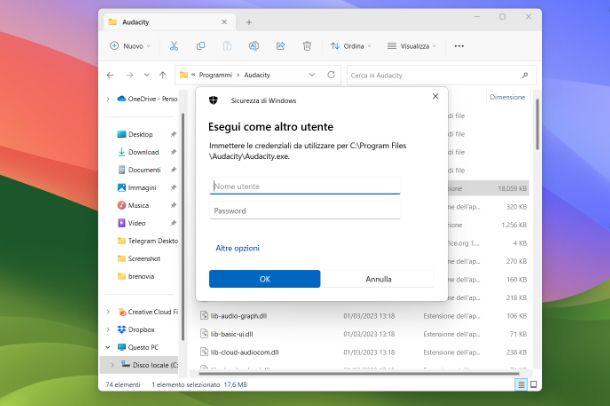
Task: Close the Audacity tab
Action: [x=224, y=22]
